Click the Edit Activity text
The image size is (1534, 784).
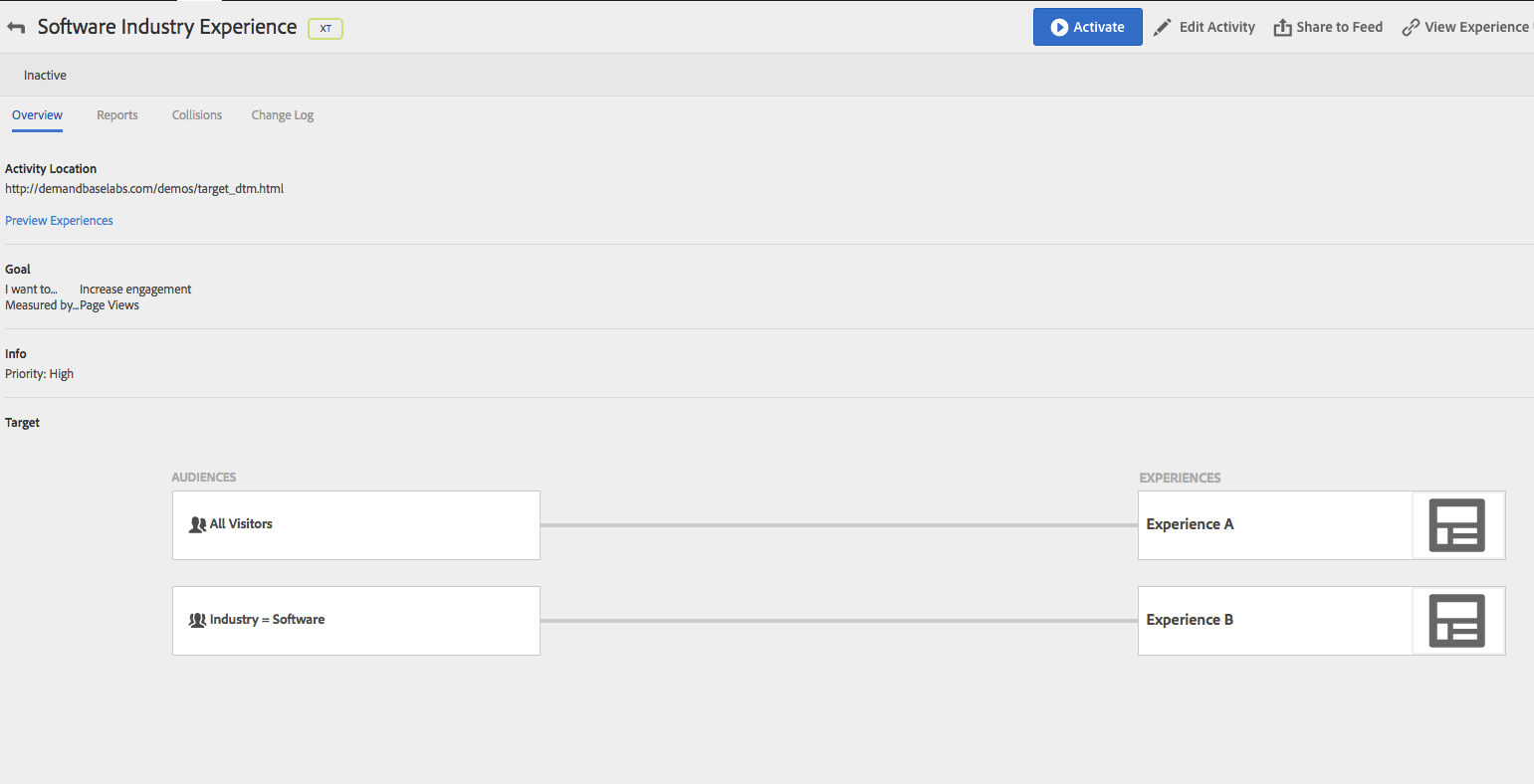(x=1217, y=28)
